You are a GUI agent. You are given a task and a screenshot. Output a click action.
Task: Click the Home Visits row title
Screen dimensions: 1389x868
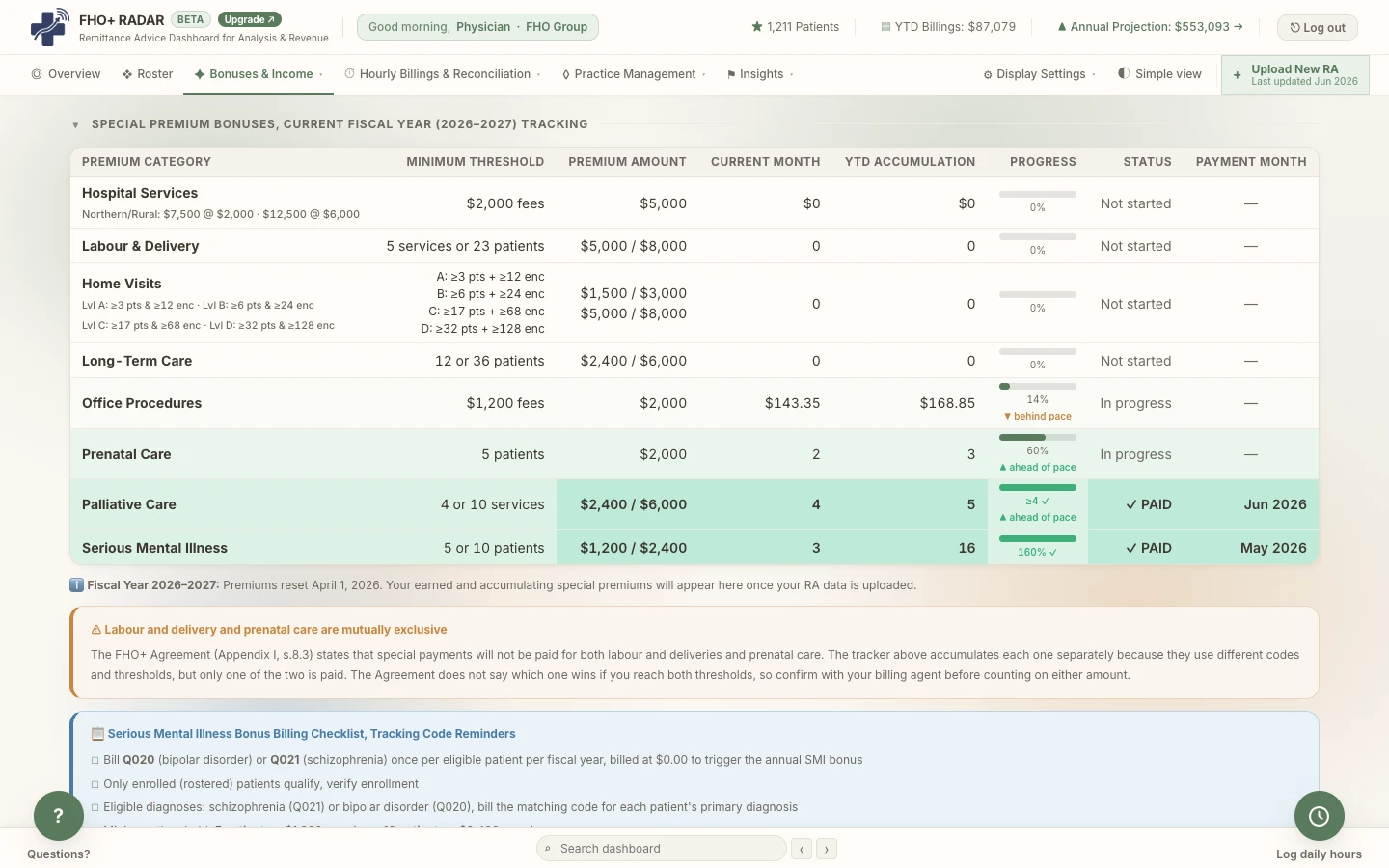click(x=122, y=284)
